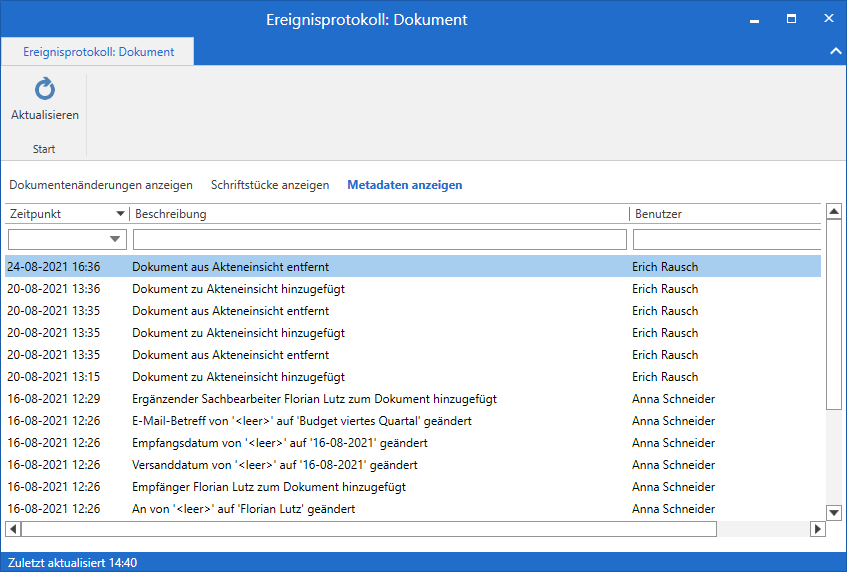The height and width of the screenshot is (572, 847).
Task: Click the Benutzer filter text field
Action: 727,239
